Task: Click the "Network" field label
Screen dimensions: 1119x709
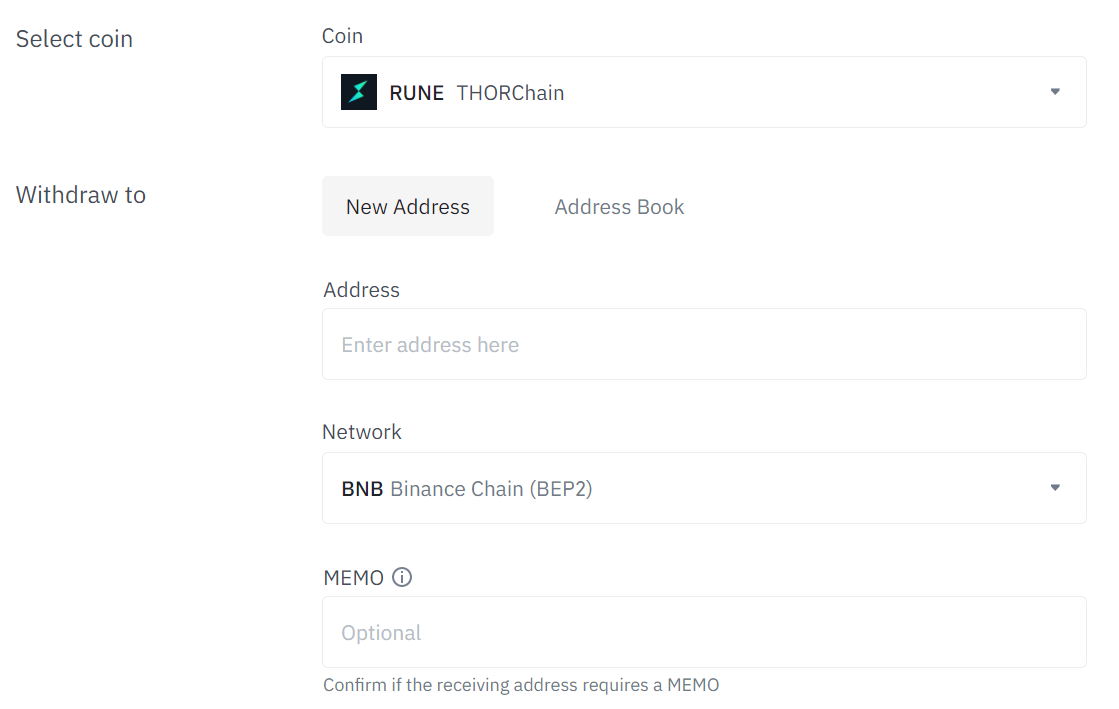Action: coord(361,432)
